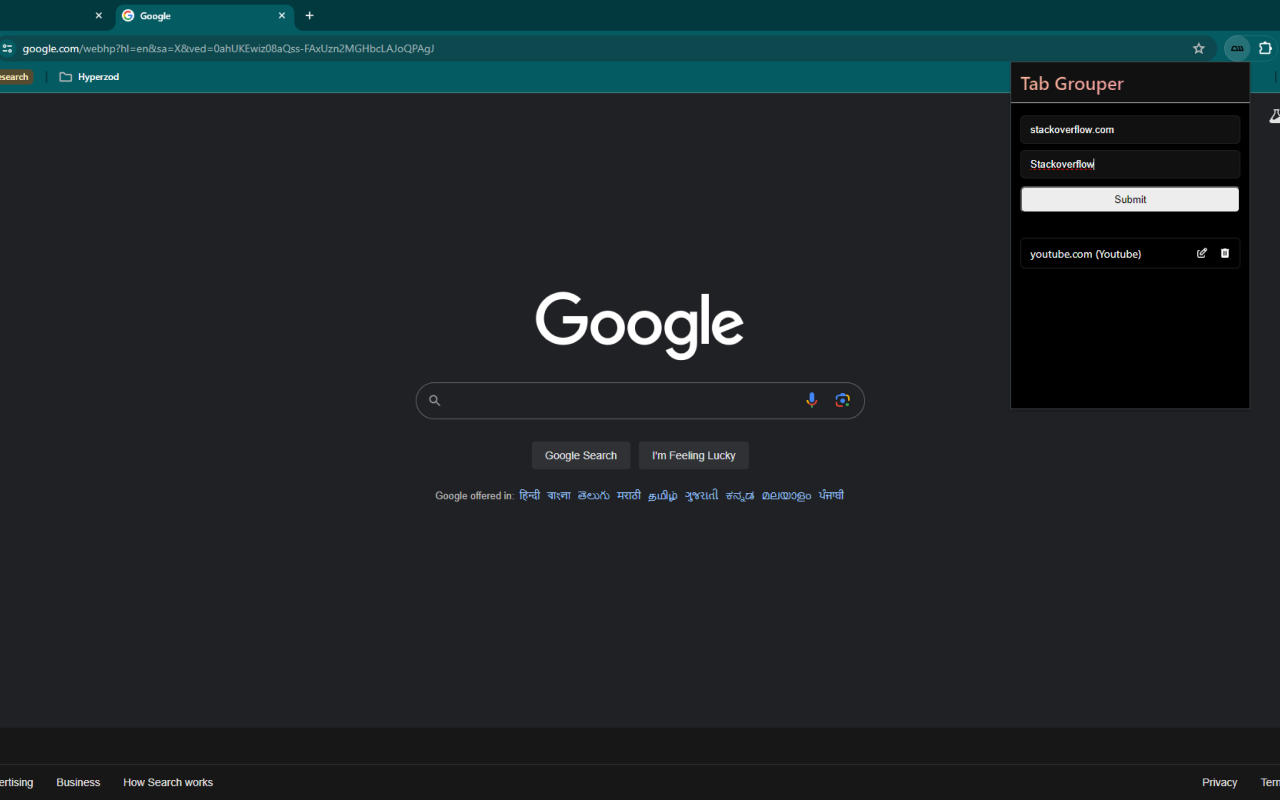Switch Google to ગુજરાતી language
Image resolution: width=1280 pixels, height=800 pixels.
click(701, 495)
